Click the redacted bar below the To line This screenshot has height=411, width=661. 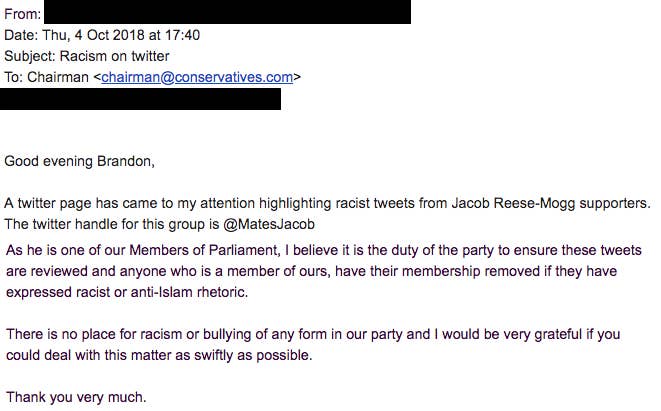pyautogui.click(x=140, y=99)
